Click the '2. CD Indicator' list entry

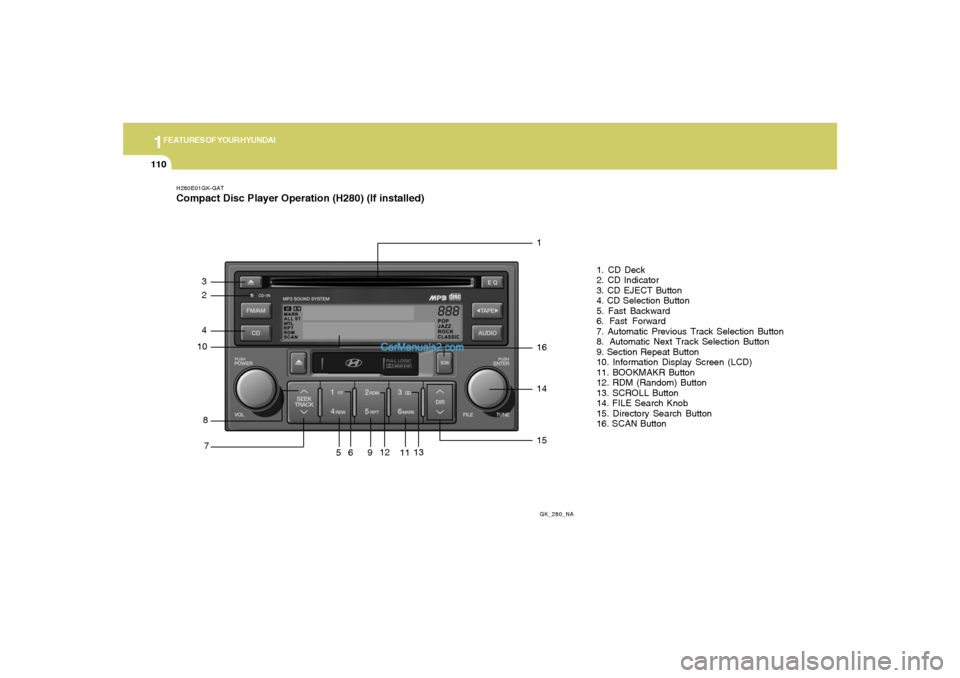pyautogui.click(x=628, y=280)
